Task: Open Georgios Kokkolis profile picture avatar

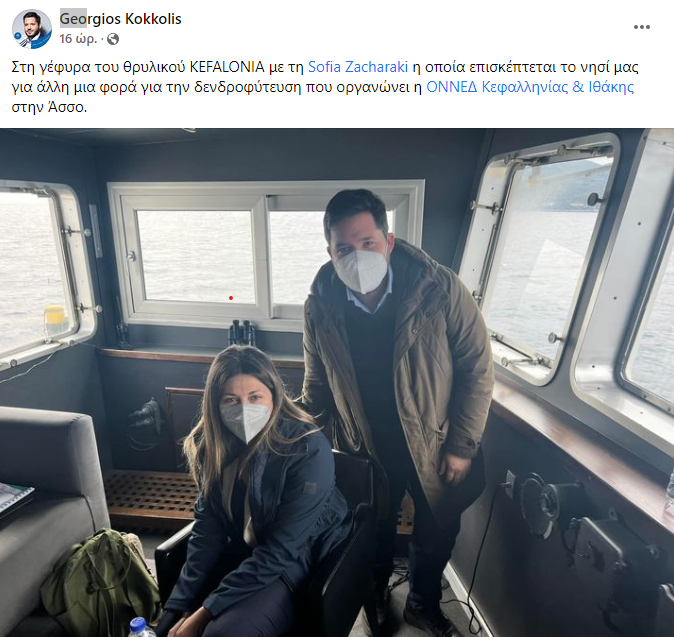Action: coord(32,28)
